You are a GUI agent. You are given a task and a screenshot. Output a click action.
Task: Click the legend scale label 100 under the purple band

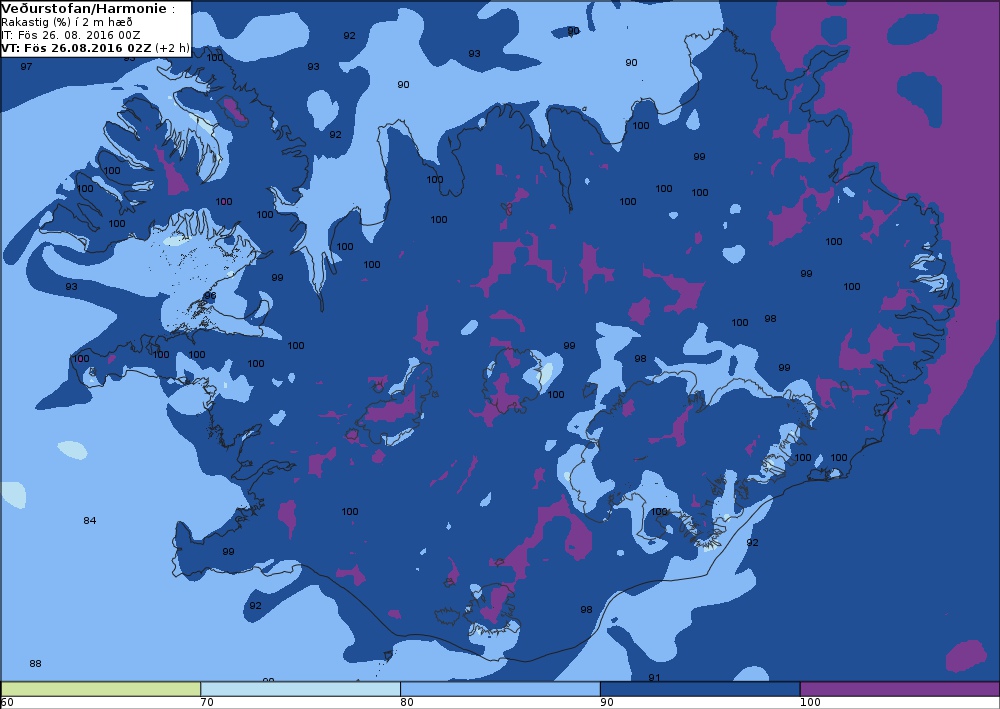coord(811,702)
